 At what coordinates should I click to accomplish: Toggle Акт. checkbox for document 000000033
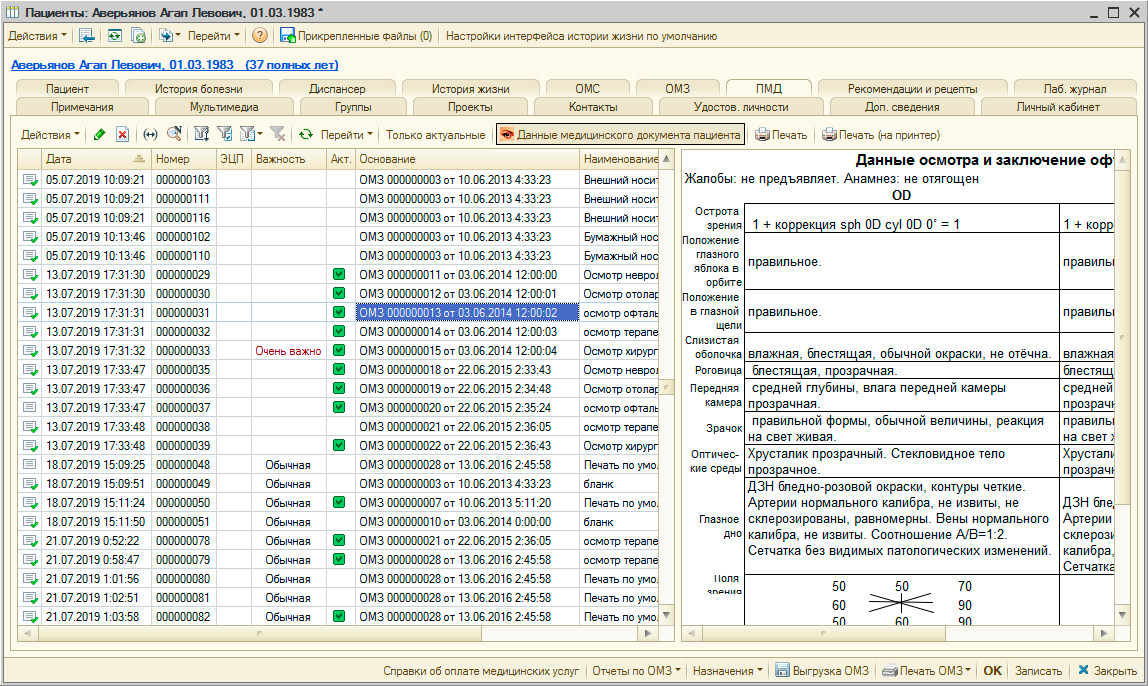(339, 351)
